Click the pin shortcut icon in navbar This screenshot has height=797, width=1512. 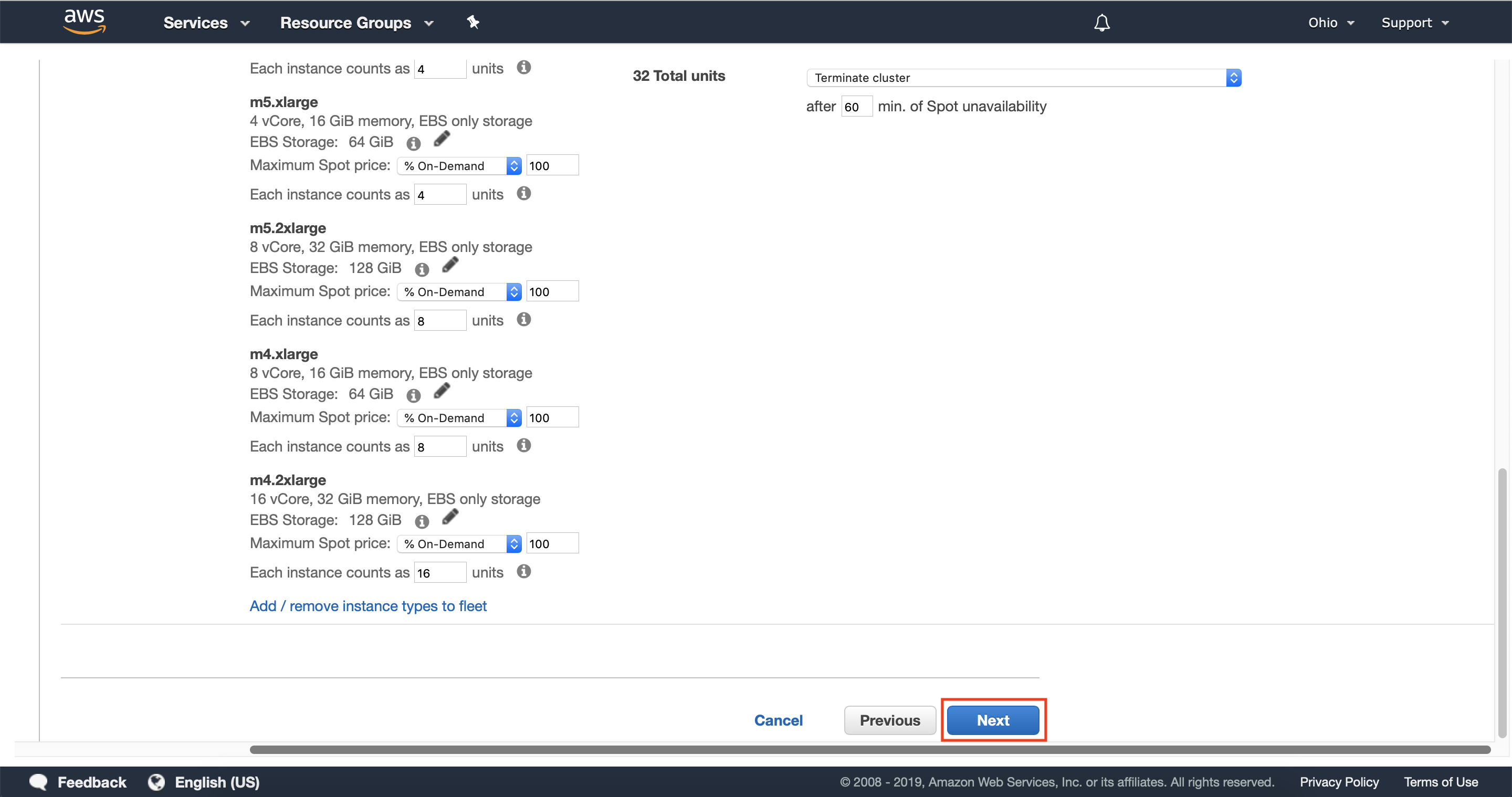[x=472, y=22]
